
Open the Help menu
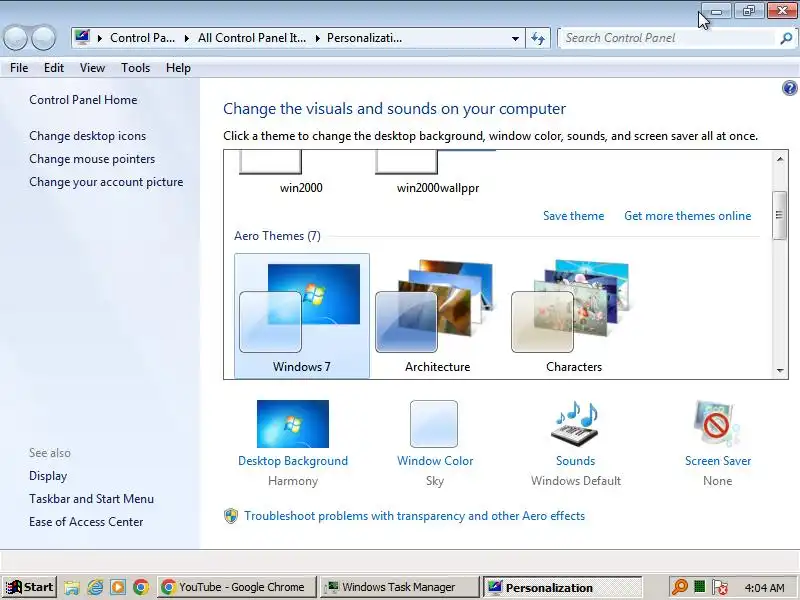click(178, 68)
